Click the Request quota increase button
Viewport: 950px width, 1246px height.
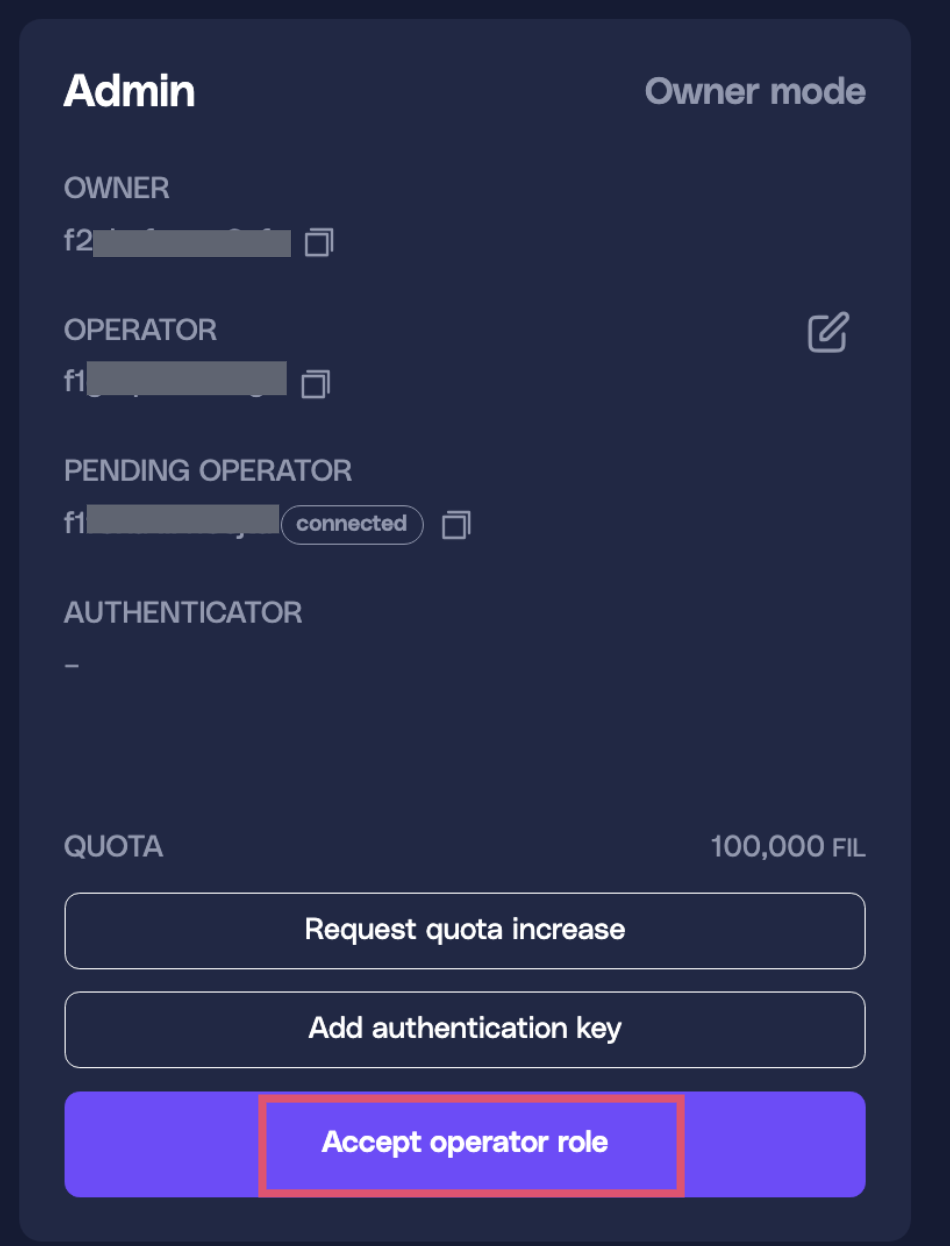[x=465, y=930]
